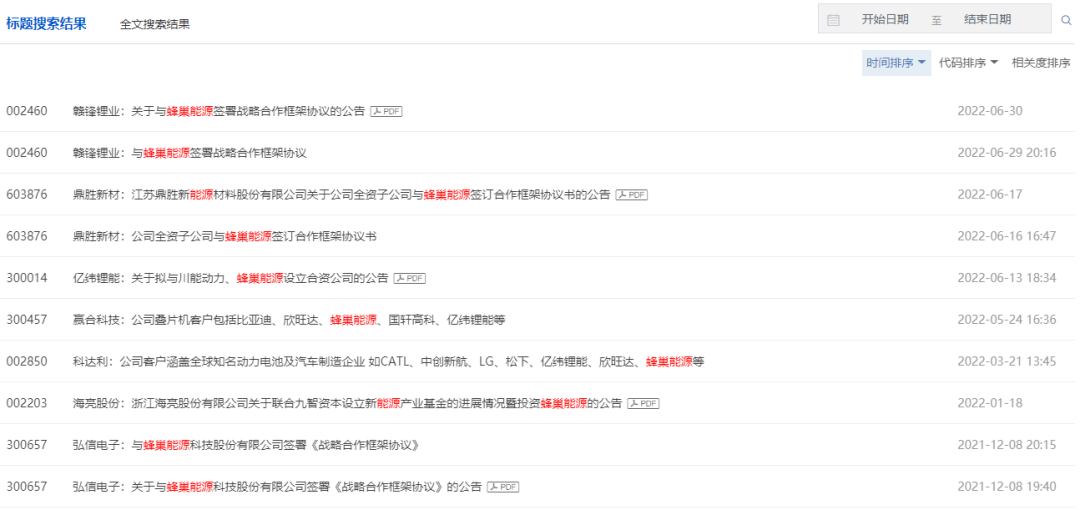Open PDF icon for 弘信电子 19:40 announcement
Viewport: 1080px width, 510px height.
coord(503,487)
